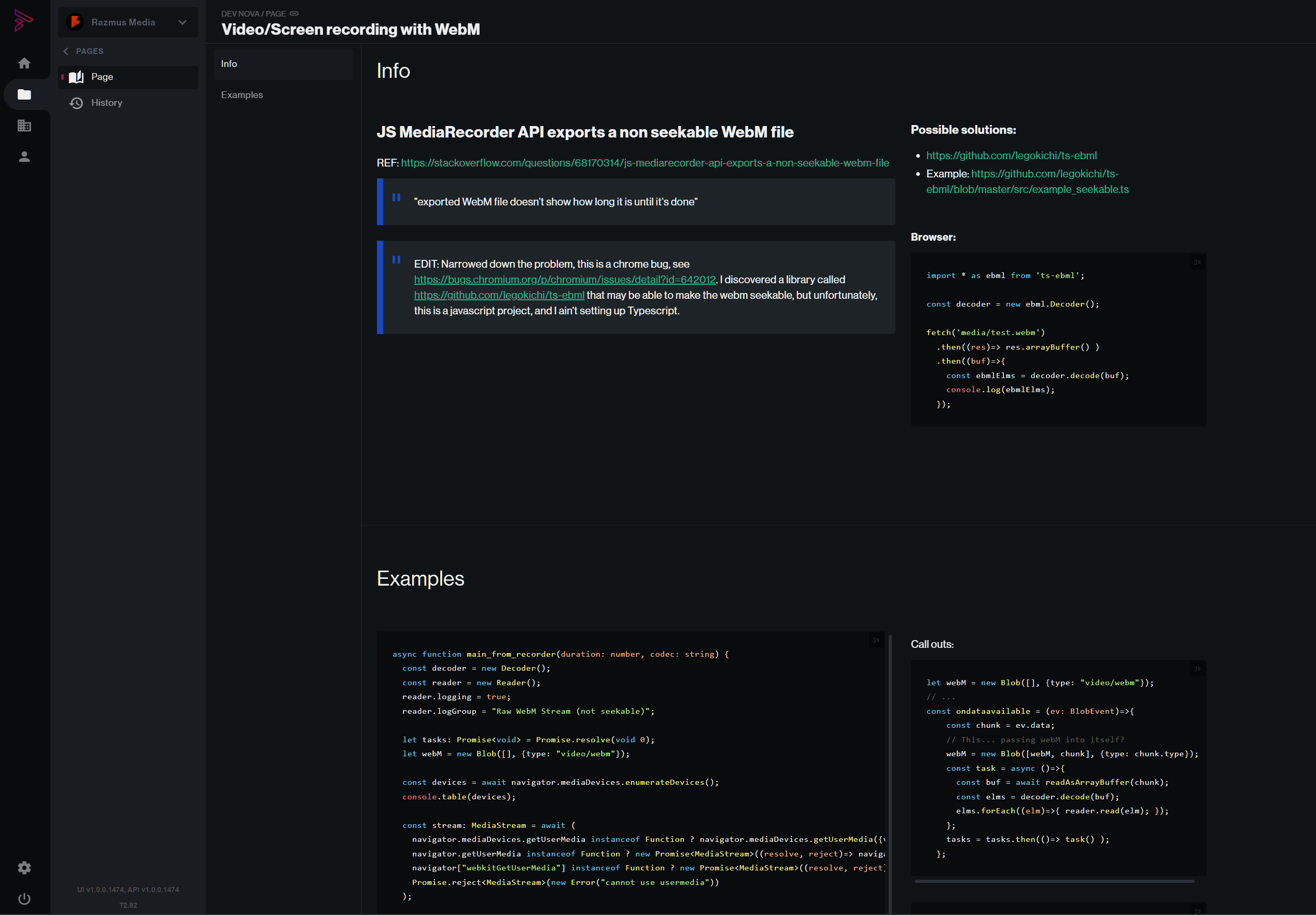Screen dimensions: 1316x915
Task: Go back using the PAGES chevron
Action: [66, 51]
